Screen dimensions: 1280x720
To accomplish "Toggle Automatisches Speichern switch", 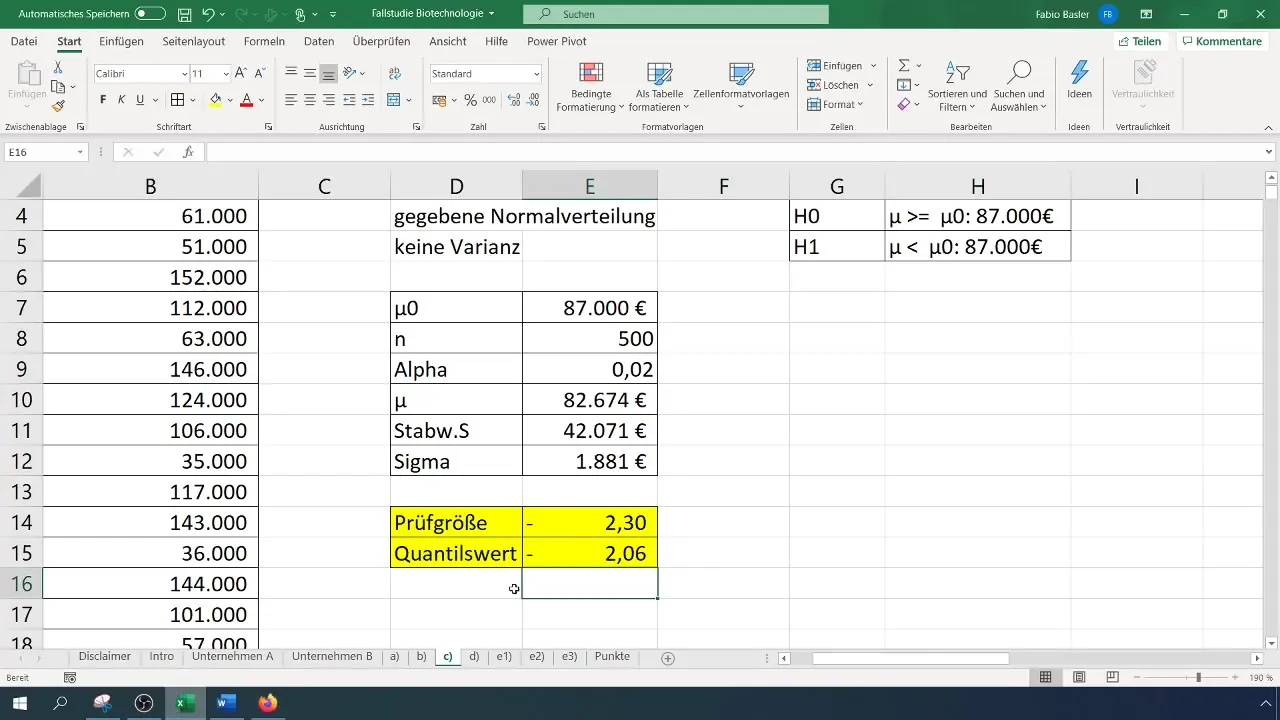I will point(150,14).
